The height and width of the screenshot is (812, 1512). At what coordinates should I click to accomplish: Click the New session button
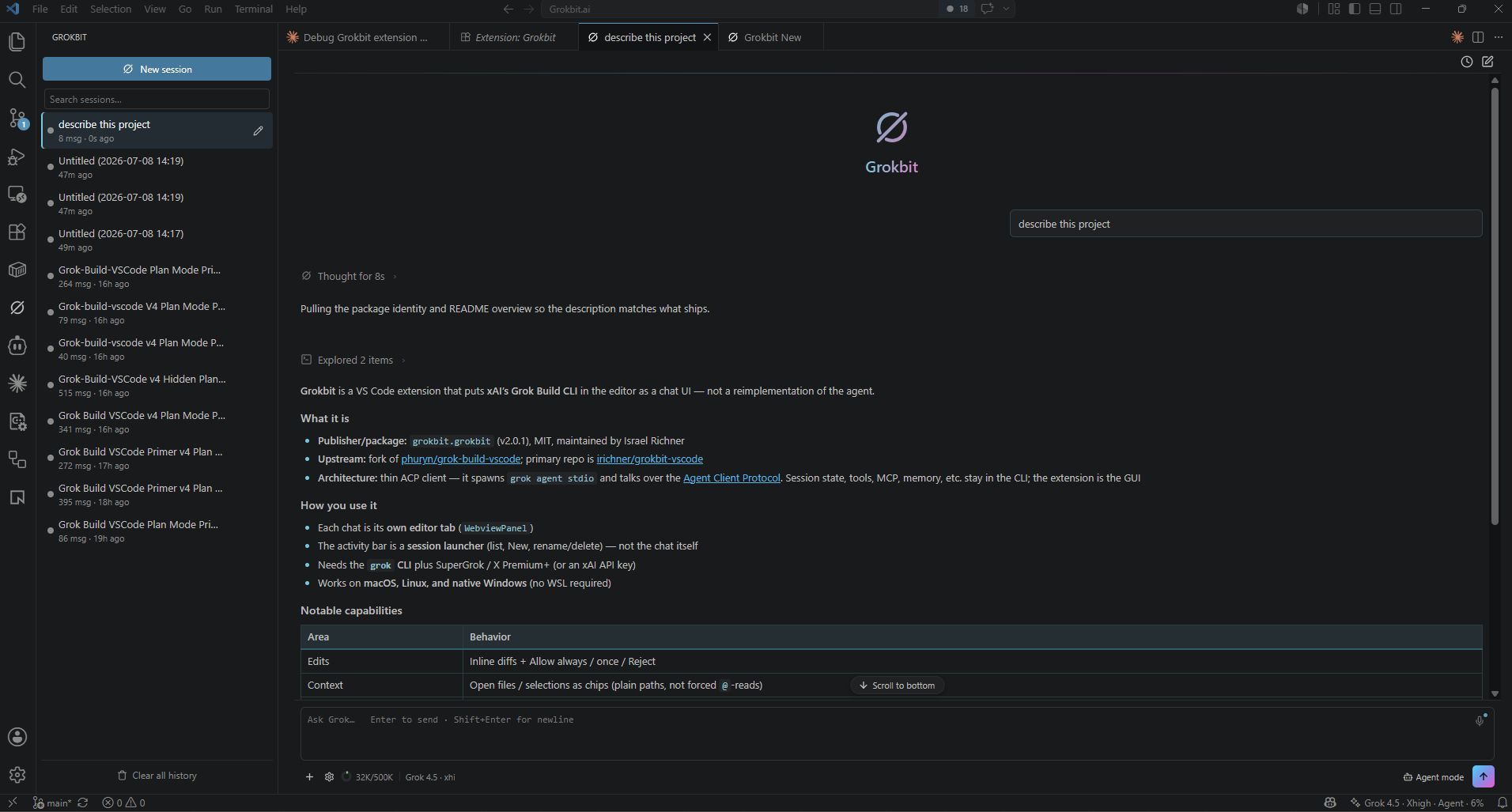coord(157,69)
